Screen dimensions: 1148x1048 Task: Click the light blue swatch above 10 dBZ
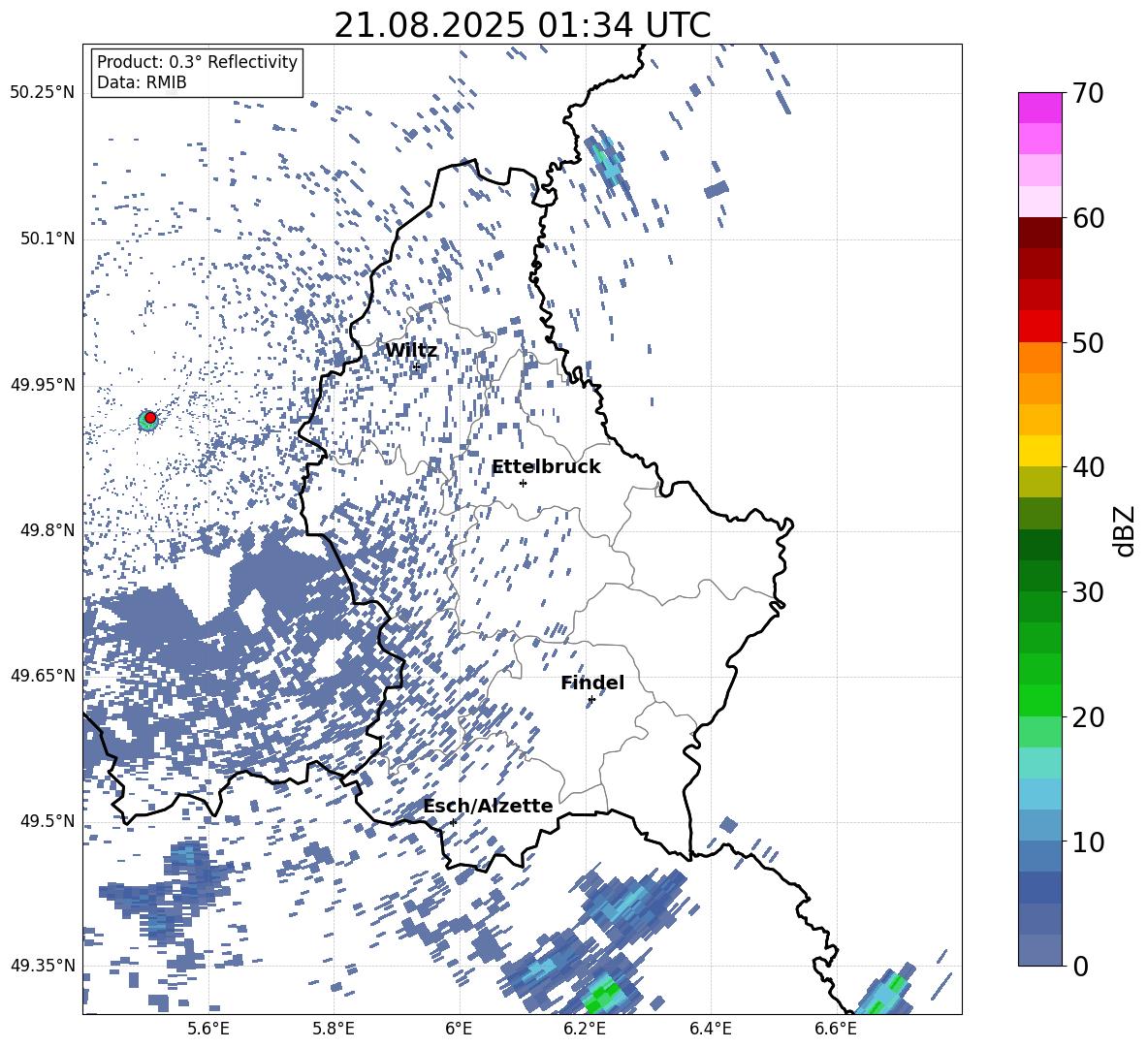[1039, 825]
